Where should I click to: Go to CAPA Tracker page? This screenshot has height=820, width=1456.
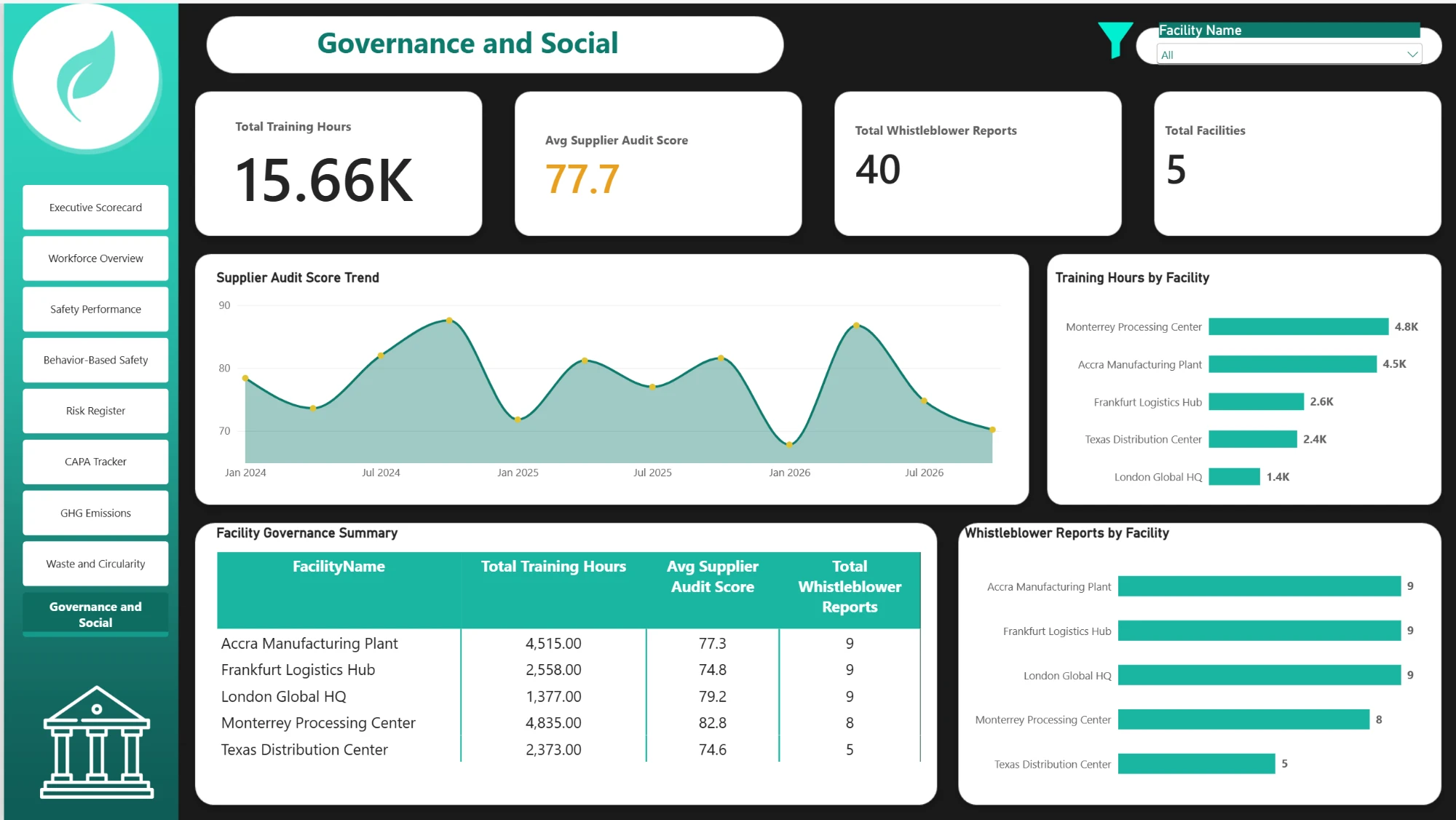coord(95,462)
